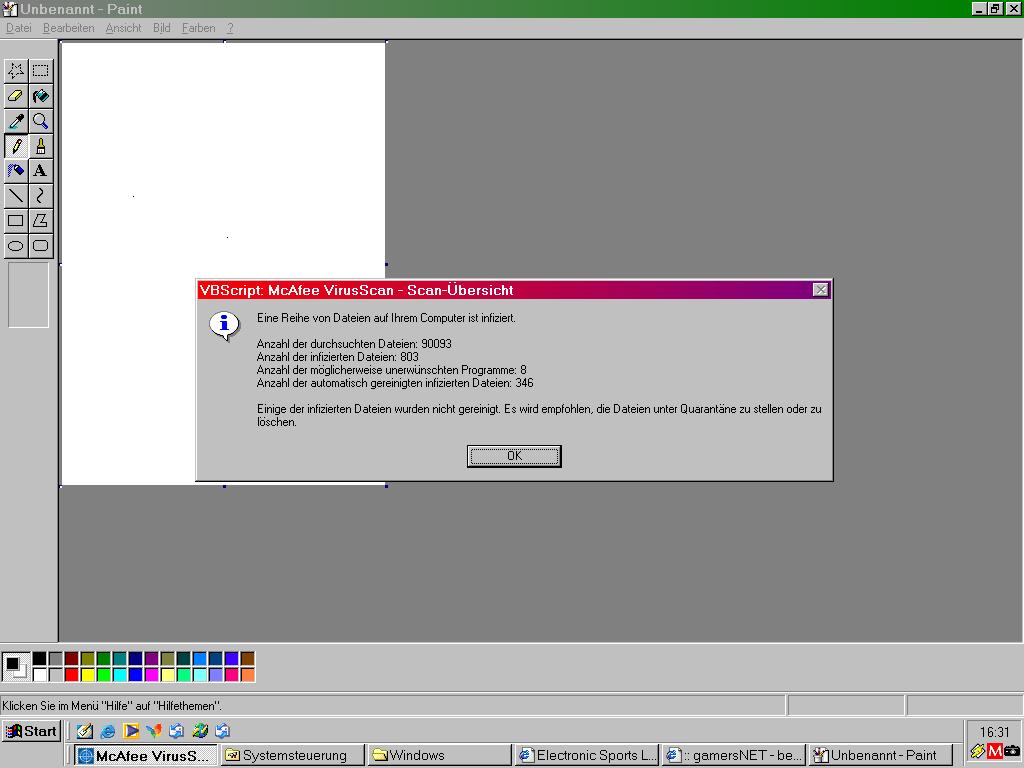Pick the purple color swatch

[x=152, y=658]
